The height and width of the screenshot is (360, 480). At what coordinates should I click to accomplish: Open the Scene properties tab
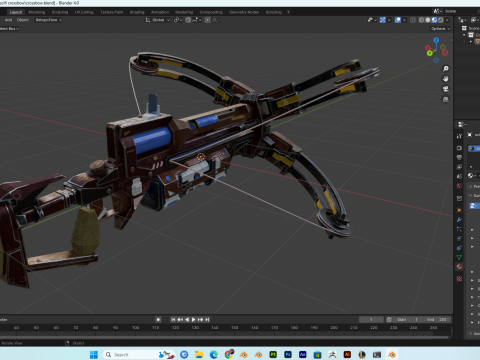459,176
